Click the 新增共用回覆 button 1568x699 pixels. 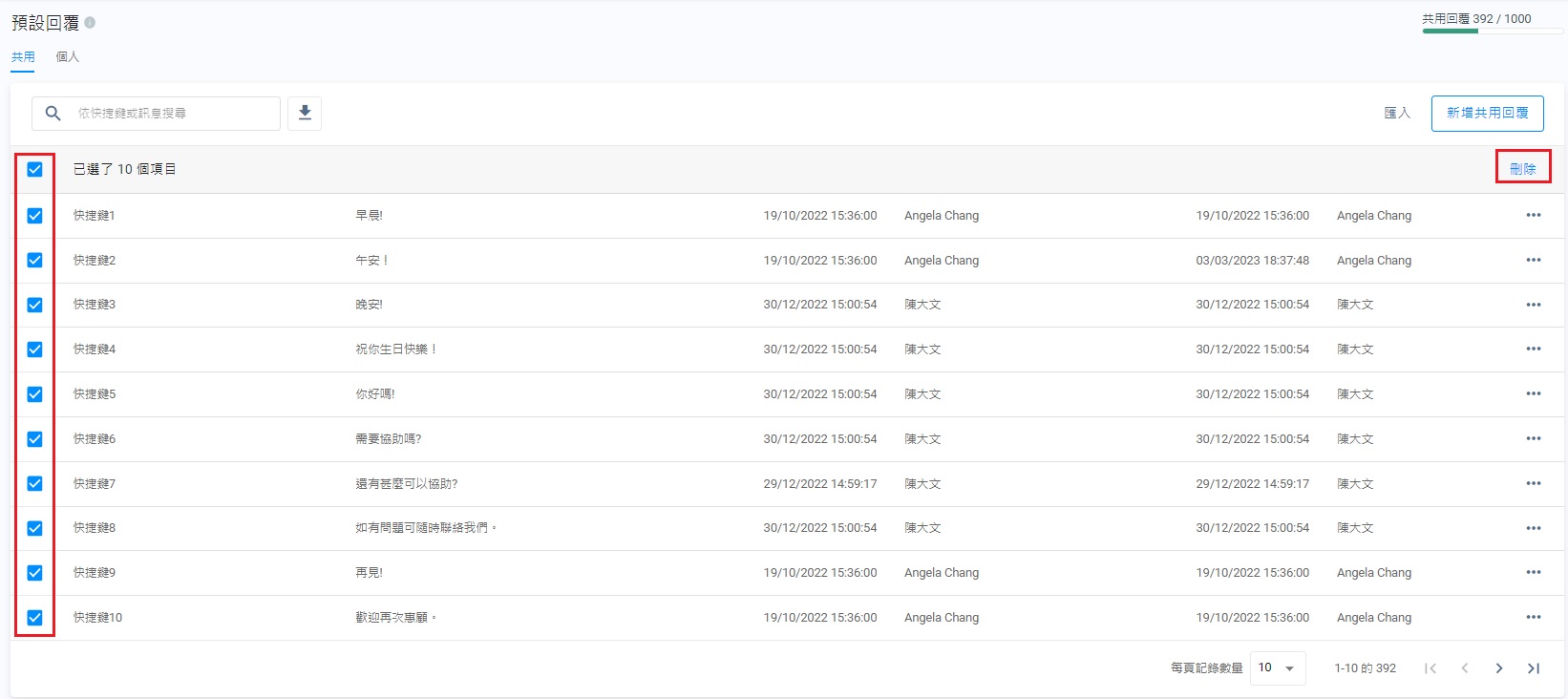pos(1487,113)
